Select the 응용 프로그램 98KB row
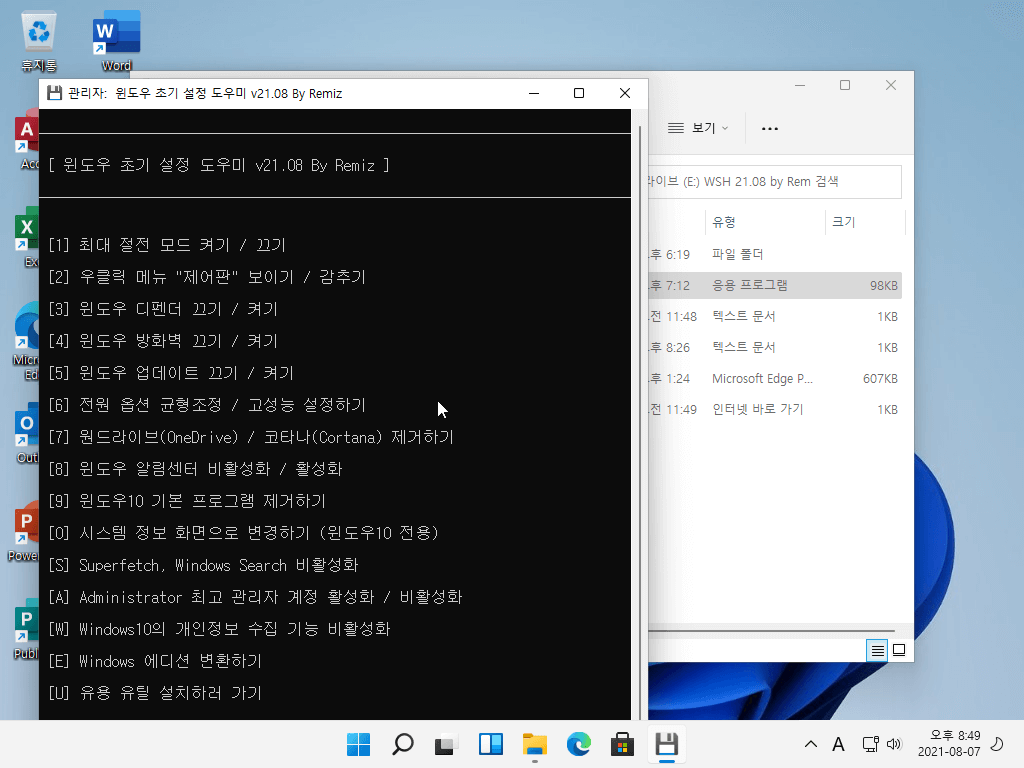The image size is (1024, 768). pyautogui.click(x=775, y=285)
